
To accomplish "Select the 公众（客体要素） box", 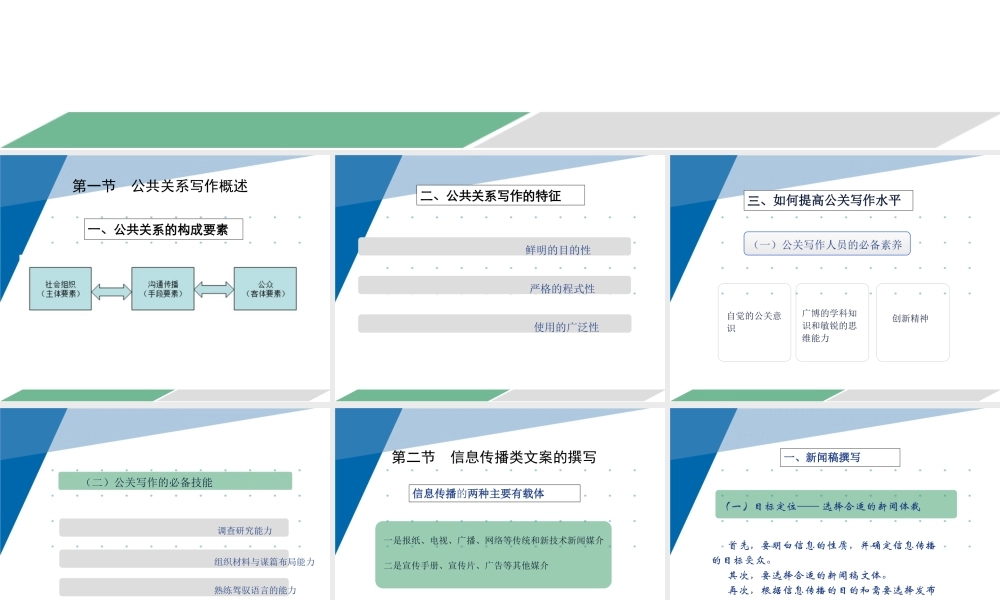I will pyautogui.click(x=263, y=289).
